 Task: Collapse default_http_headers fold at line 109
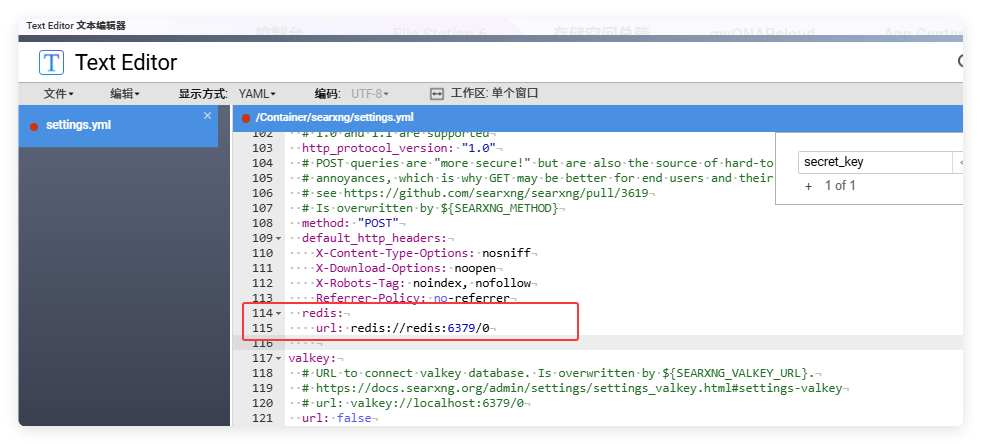click(278, 238)
